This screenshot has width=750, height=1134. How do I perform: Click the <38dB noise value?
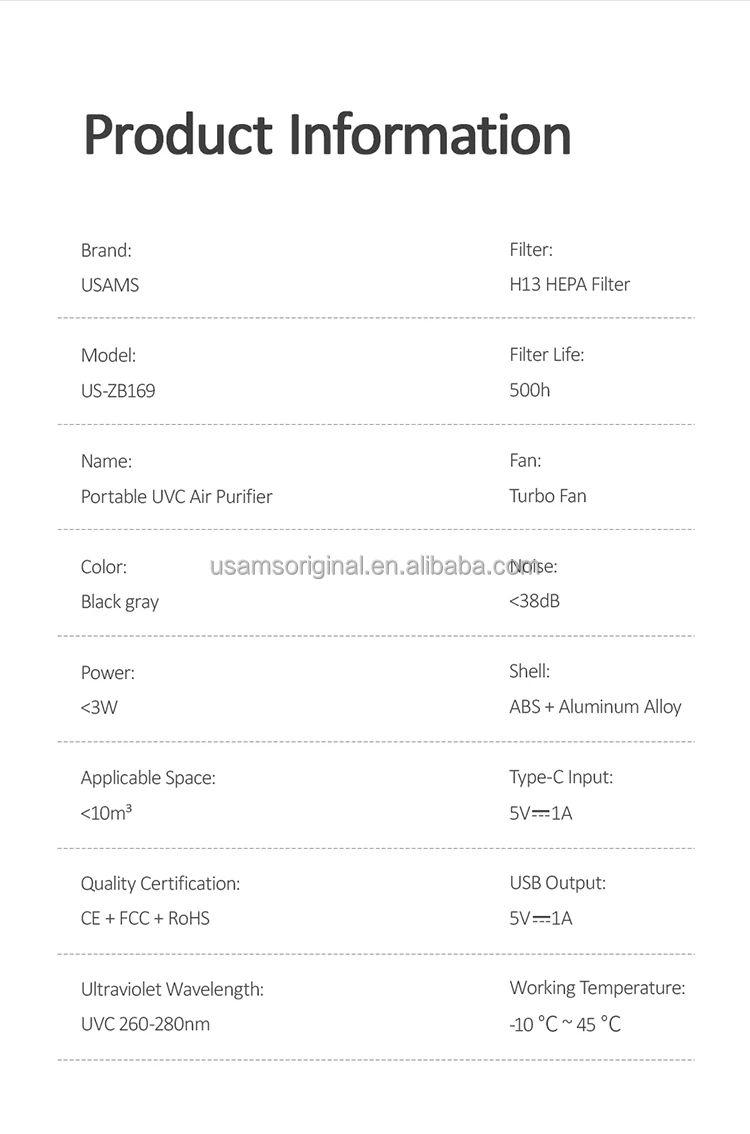click(535, 602)
